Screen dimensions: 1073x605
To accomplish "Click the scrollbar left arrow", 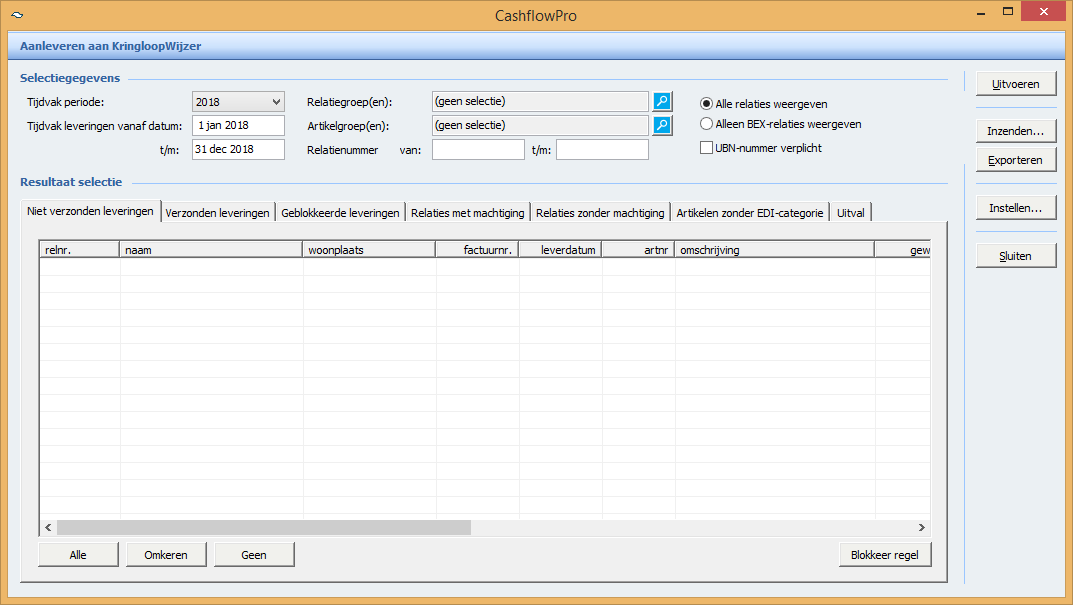I will pyautogui.click(x=48, y=528).
